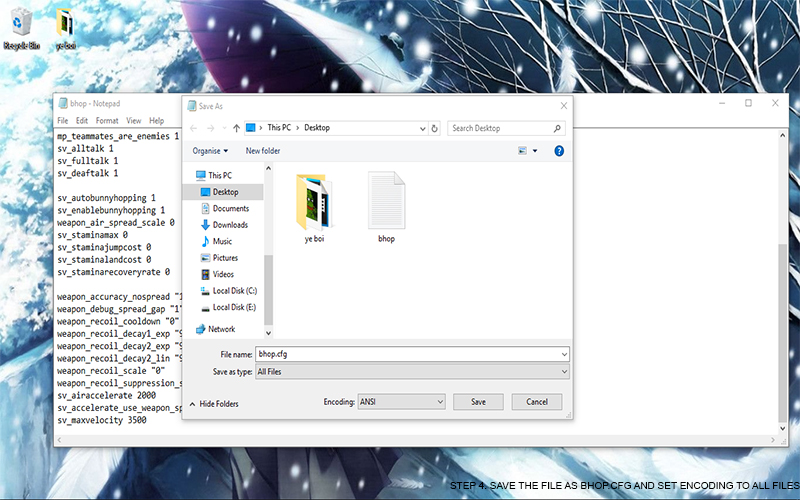Screen dimensions: 800x500
Task: Select Local Disk (C:) in navigation pane
Action: tap(234, 291)
